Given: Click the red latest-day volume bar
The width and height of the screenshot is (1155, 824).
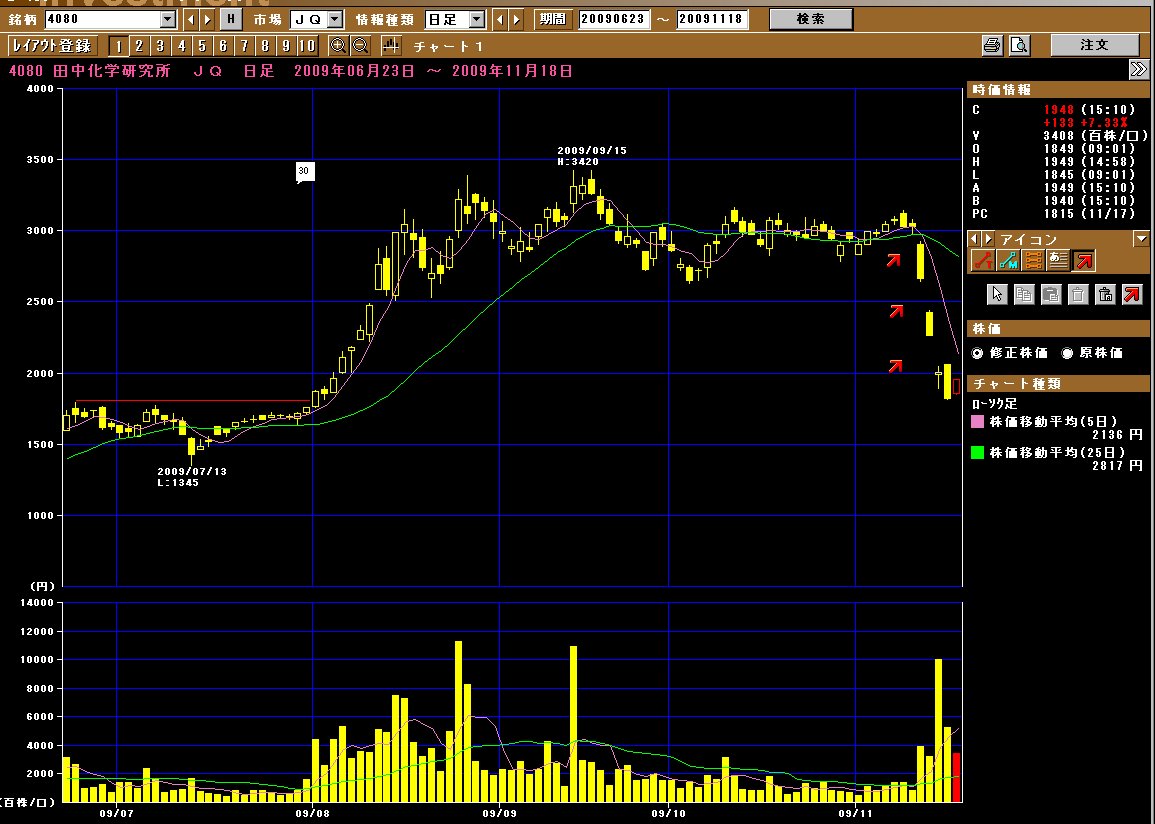Looking at the screenshot, I should (x=956, y=777).
